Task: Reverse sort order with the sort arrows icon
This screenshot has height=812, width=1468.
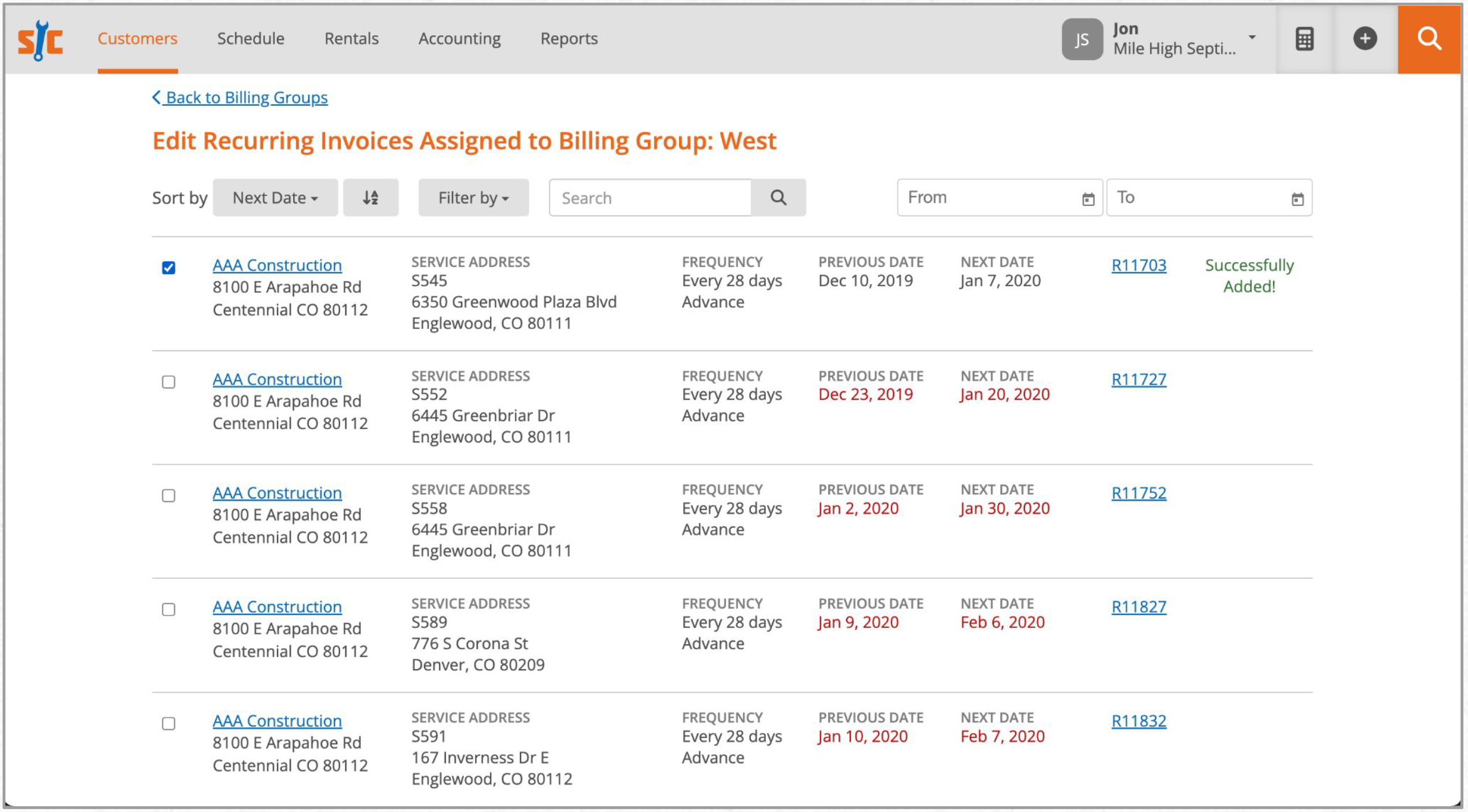Action: pos(371,197)
